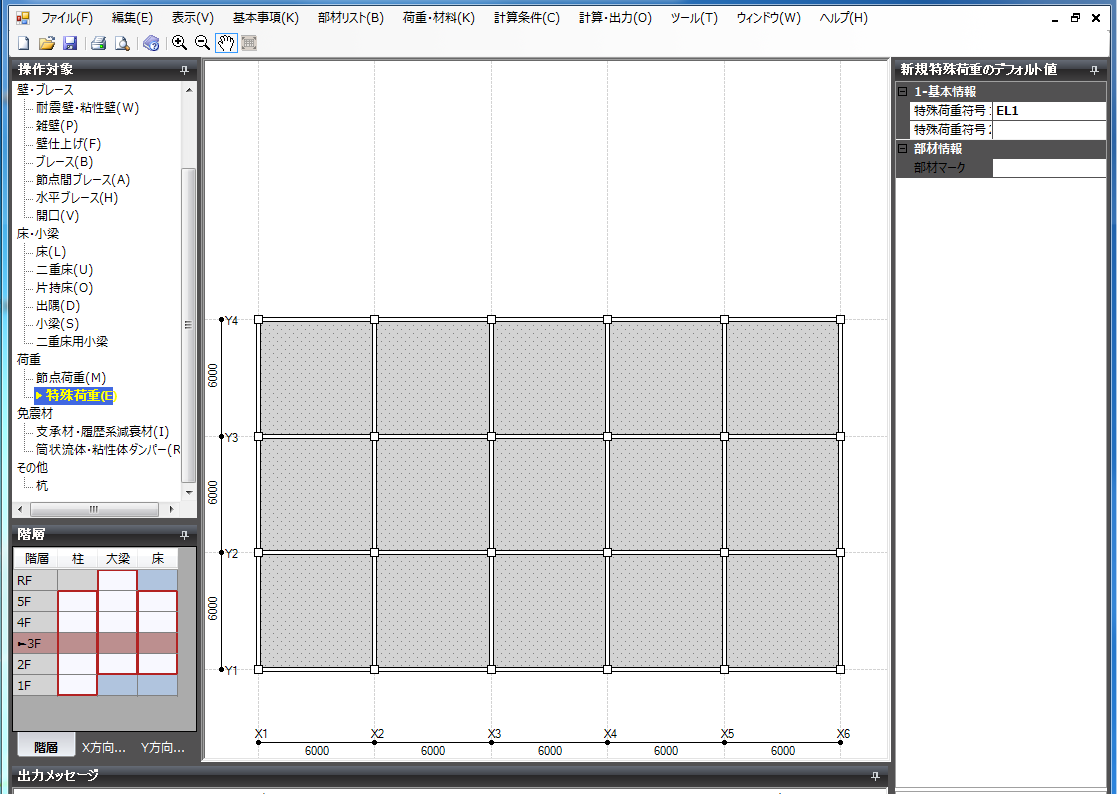1117x794 pixels.
Task: Open the 基本事項(K) menu
Action: [x=266, y=18]
